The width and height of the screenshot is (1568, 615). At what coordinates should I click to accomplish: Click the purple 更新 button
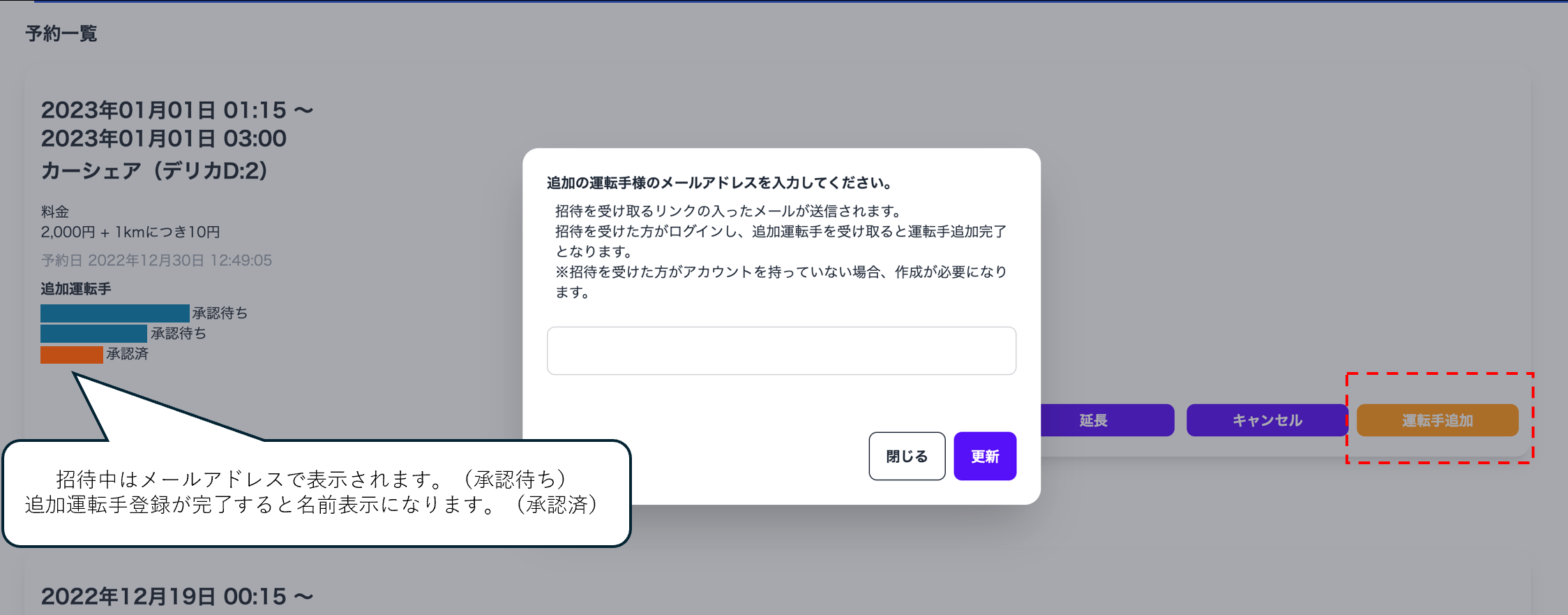tap(984, 456)
